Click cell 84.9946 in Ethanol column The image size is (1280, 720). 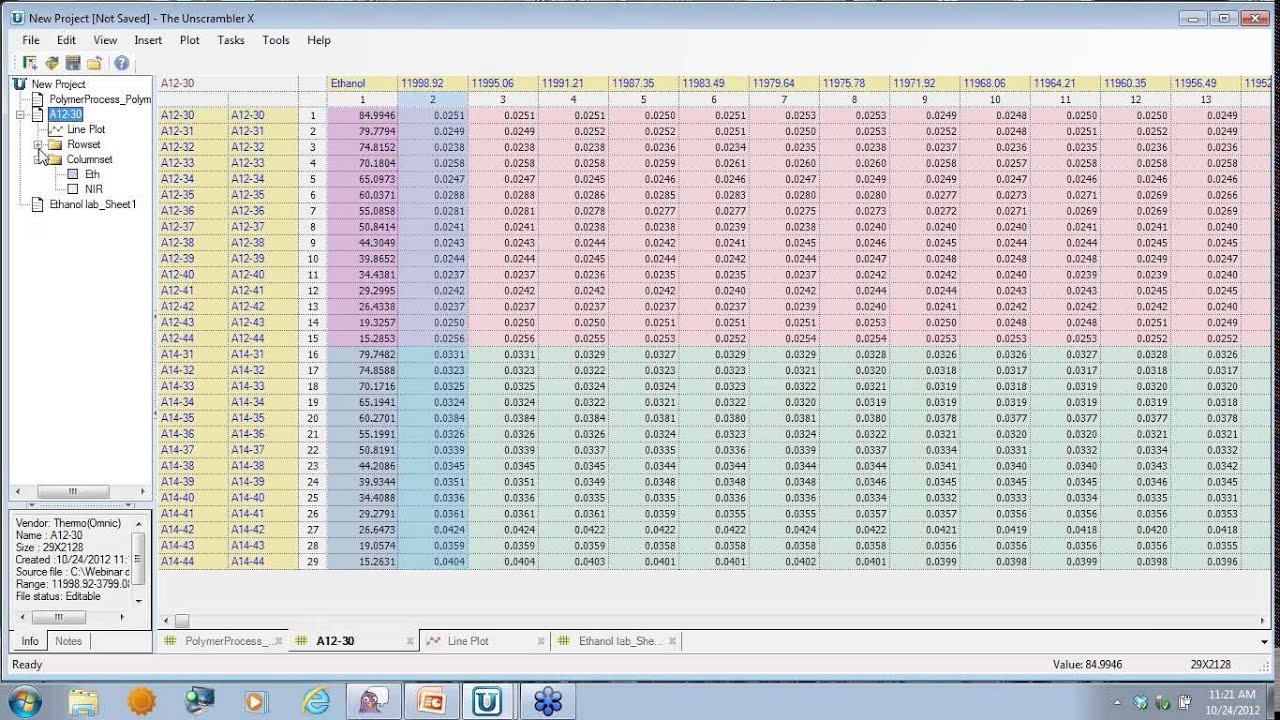[362, 115]
